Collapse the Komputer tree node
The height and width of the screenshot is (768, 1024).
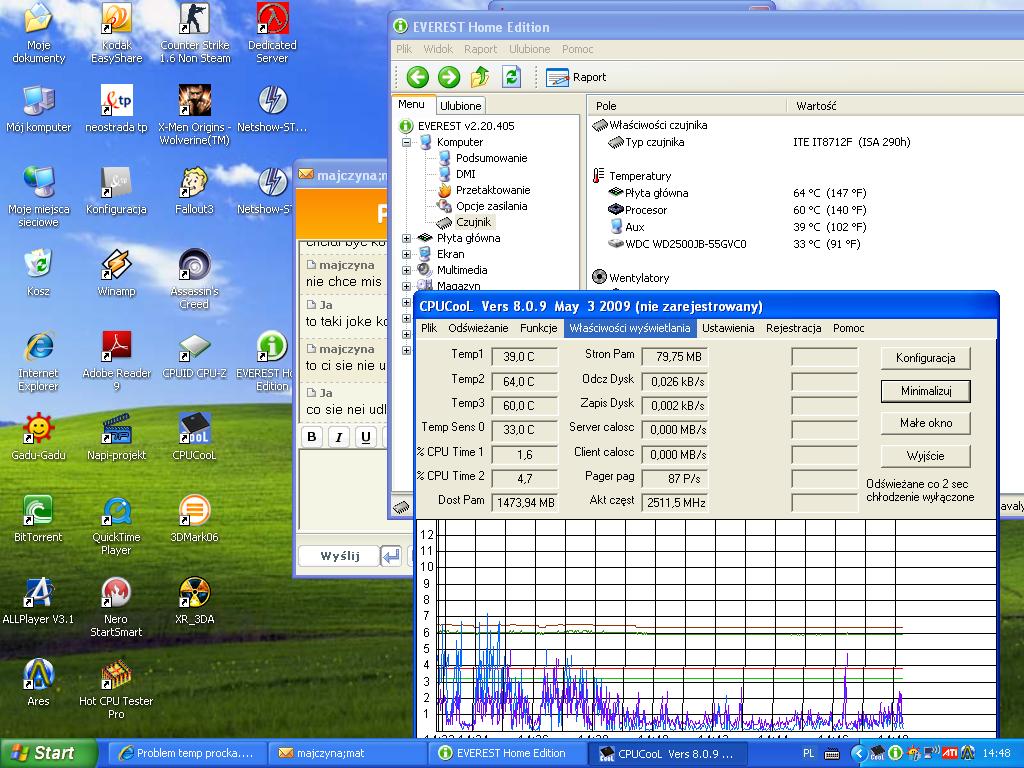407,142
